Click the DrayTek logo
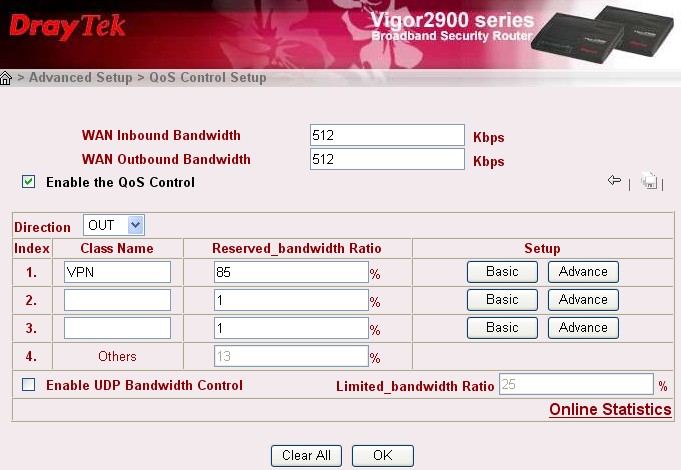Screen dimensions: 681x470 click(x=67, y=27)
